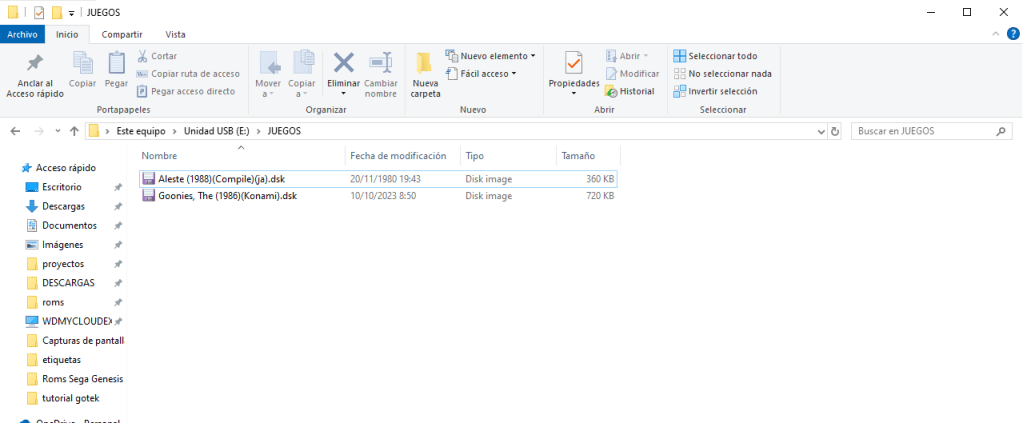This screenshot has height=423, width=1023.
Task: Open Propiedades from the ribbon
Action: [x=573, y=64]
